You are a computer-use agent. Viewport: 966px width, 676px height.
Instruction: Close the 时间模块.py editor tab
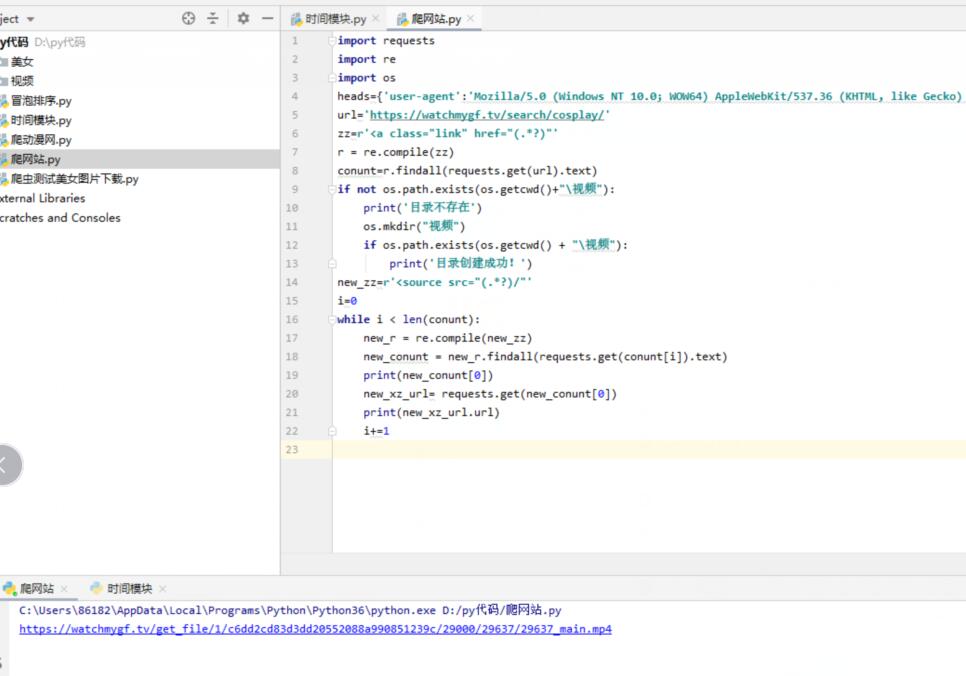pos(376,19)
